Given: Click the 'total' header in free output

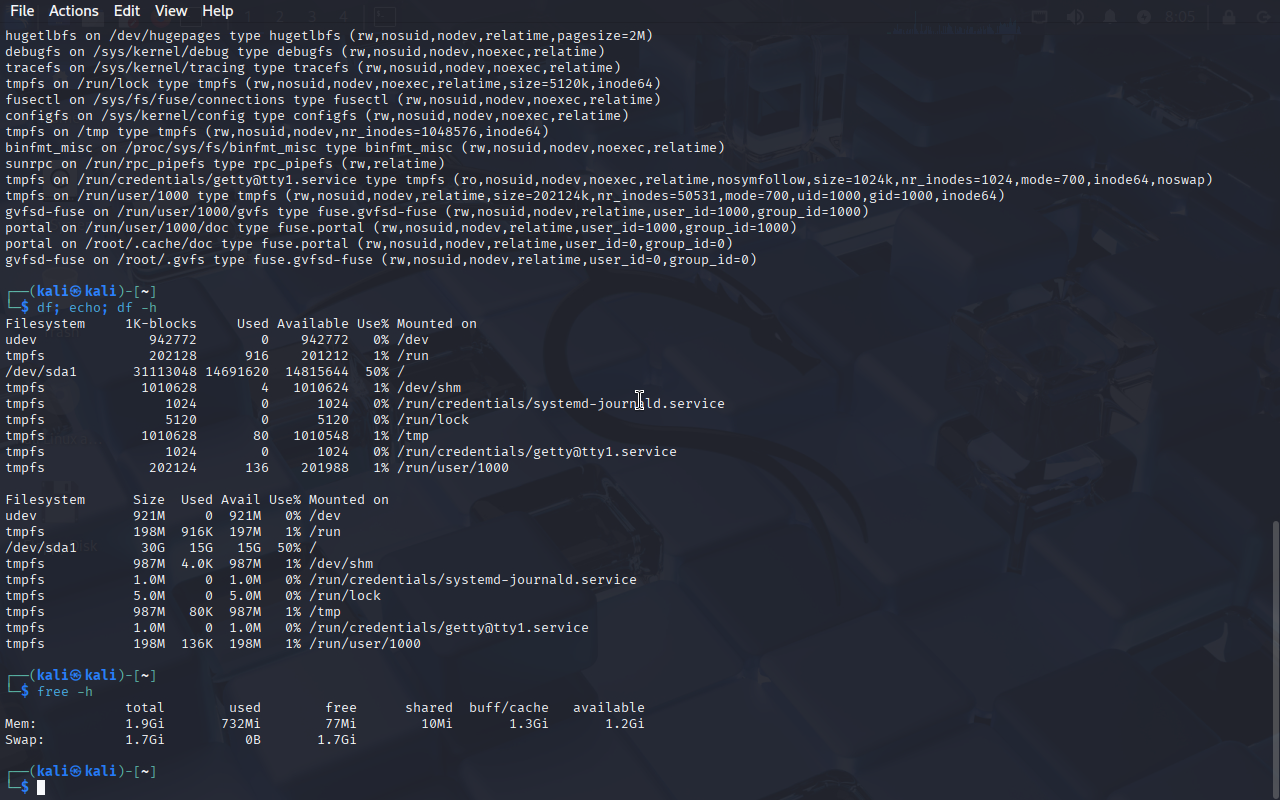Looking at the screenshot, I should [145, 707].
